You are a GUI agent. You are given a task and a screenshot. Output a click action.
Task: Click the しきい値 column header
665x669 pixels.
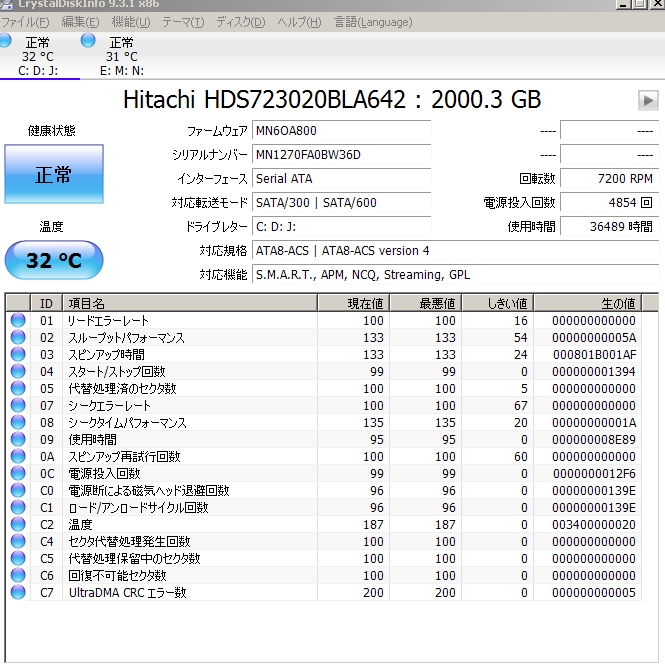coord(498,303)
